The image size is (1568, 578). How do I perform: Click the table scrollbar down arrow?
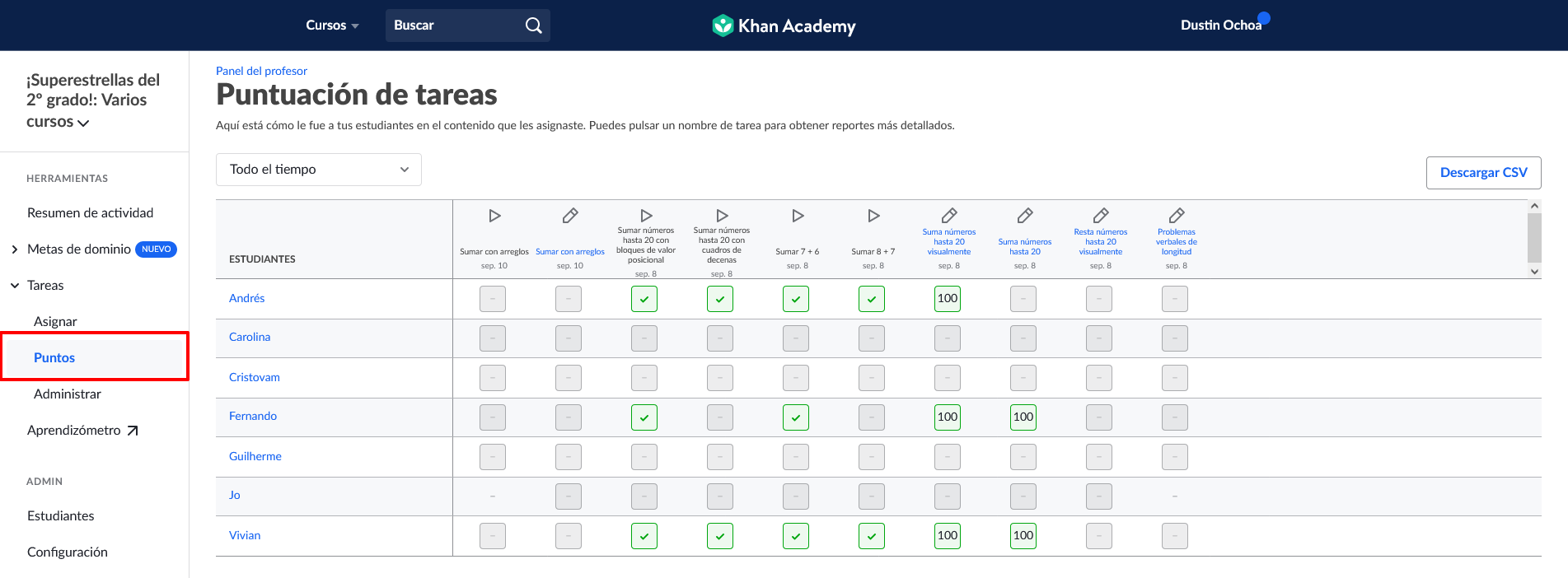click(1534, 271)
